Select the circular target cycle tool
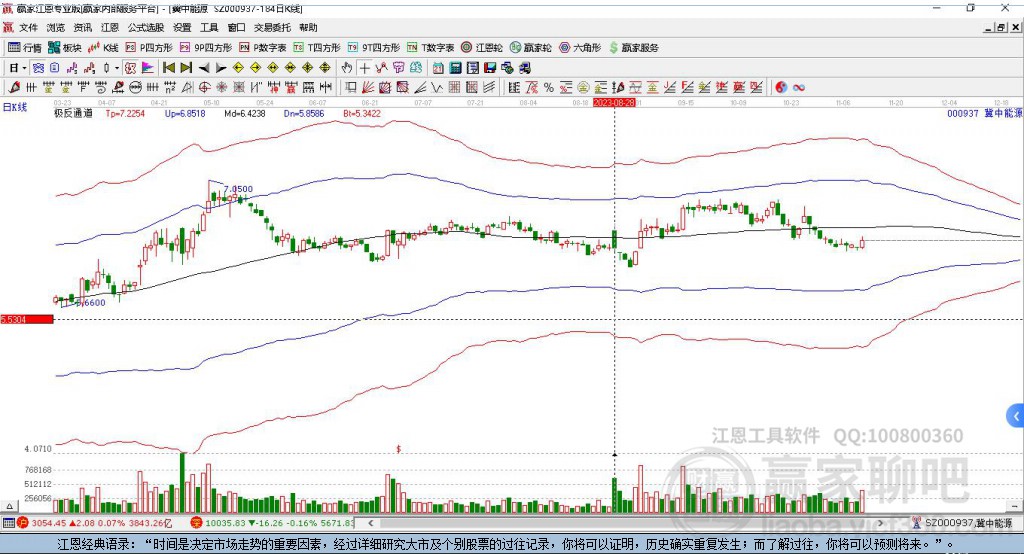The width and height of the screenshot is (1024, 554). (x=204, y=87)
